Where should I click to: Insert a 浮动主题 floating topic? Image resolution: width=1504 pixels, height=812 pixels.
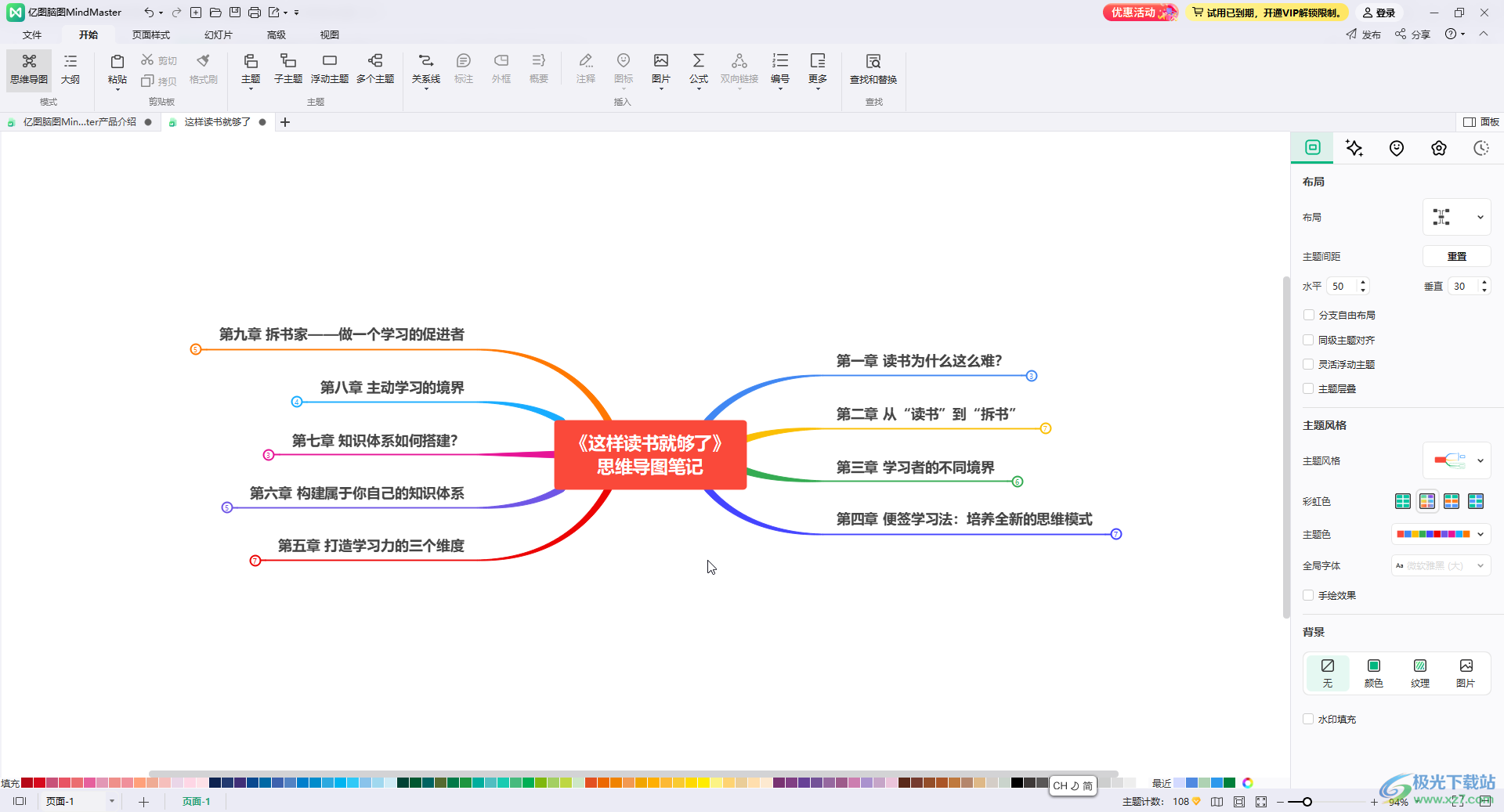click(330, 69)
